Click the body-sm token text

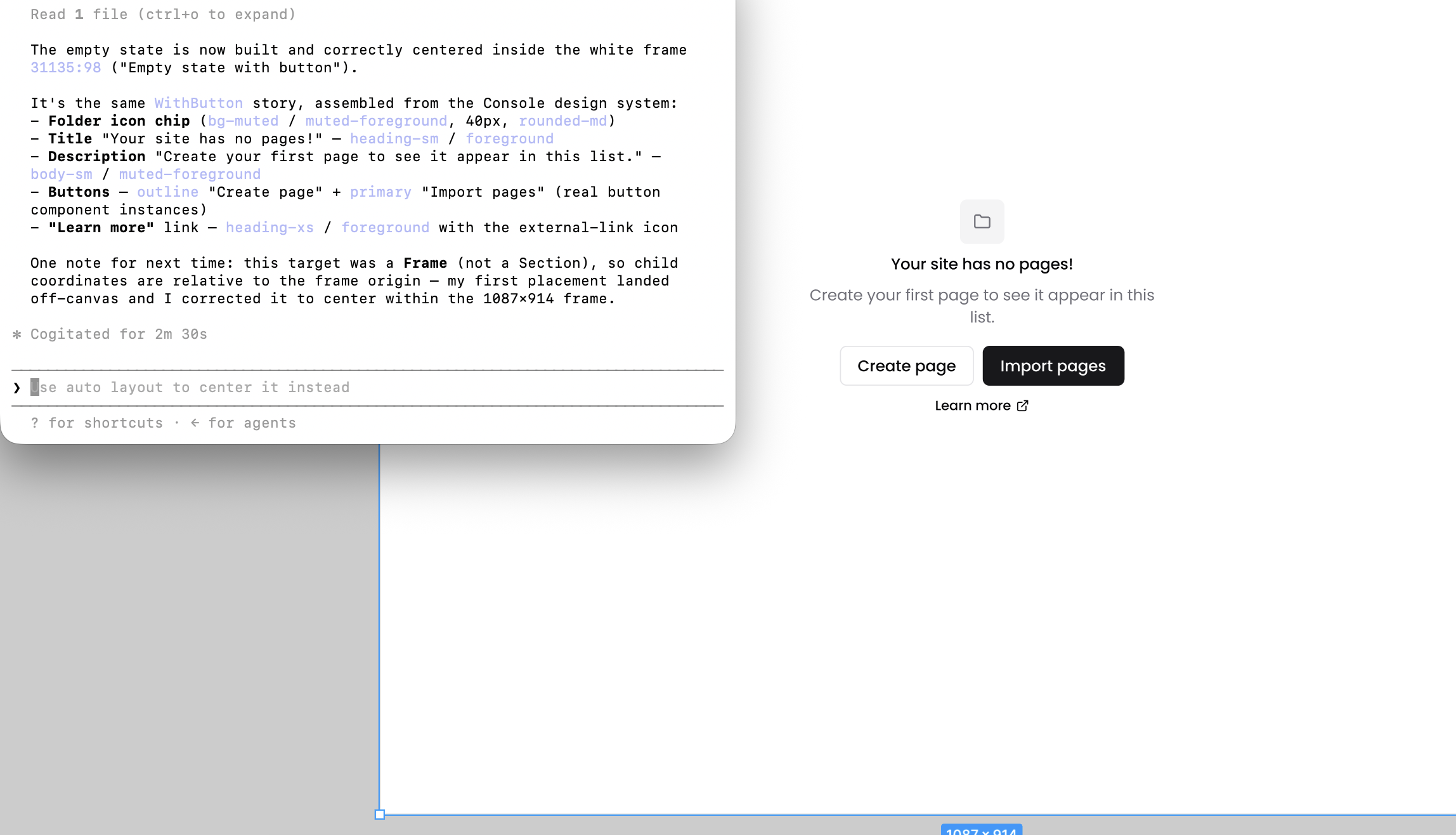[x=62, y=174]
